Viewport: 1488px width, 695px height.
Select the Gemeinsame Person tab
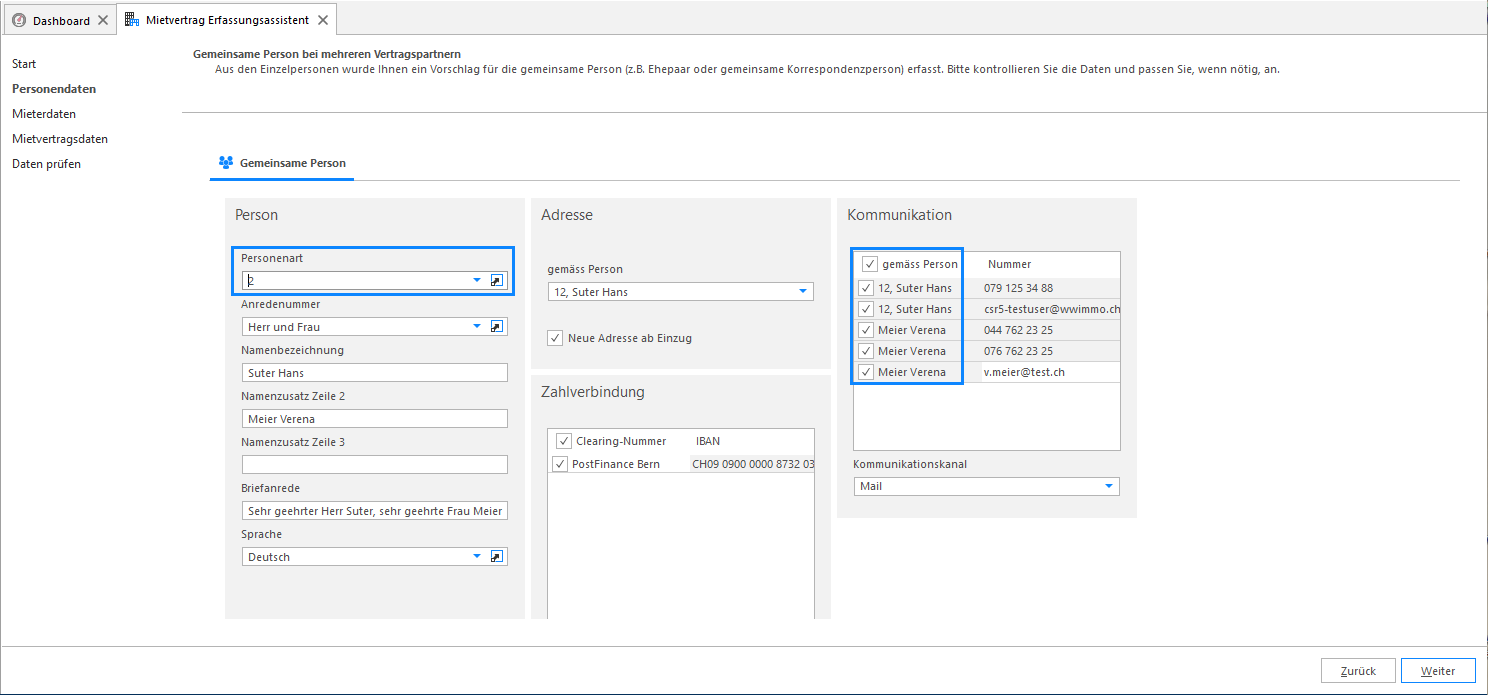point(282,163)
